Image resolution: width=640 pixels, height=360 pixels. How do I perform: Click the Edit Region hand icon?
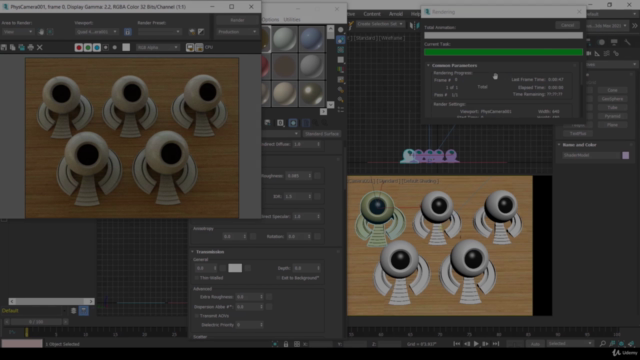coord(41,31)
